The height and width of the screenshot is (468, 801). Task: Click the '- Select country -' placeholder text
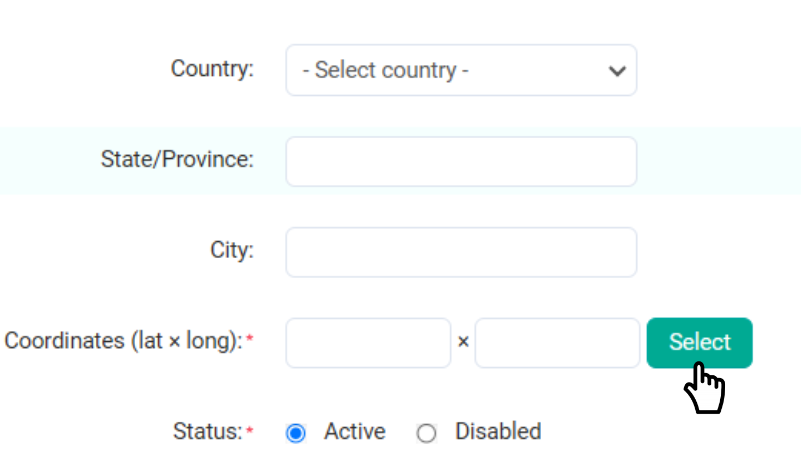(x=386, y=71)
